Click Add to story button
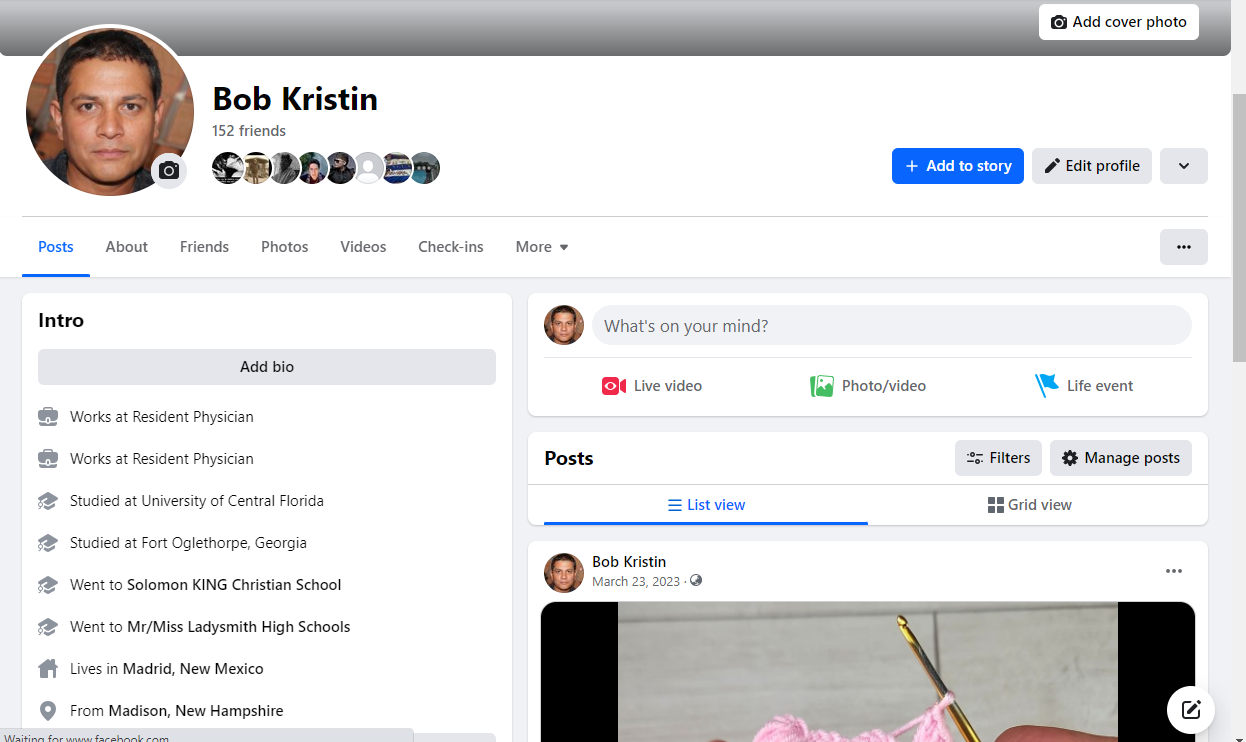Image resolution: width=1246 pixels, height=742 pixels. [x=958, y=166]
